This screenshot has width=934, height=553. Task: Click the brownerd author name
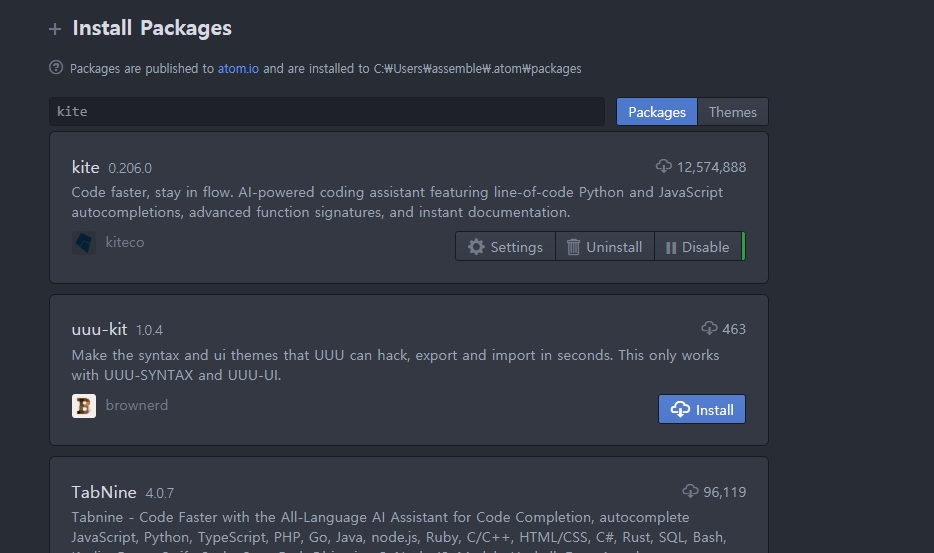(x=137, y=406)
